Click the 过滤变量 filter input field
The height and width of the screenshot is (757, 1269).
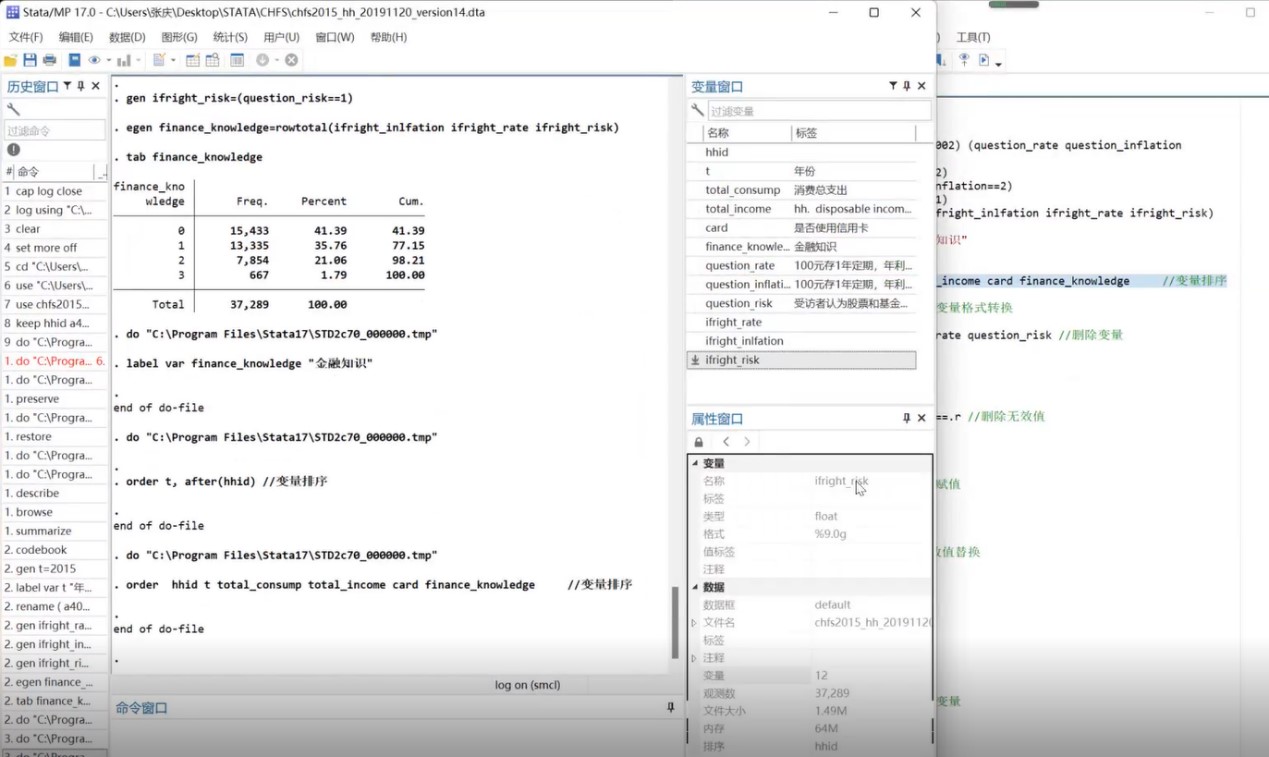point(818,111)
